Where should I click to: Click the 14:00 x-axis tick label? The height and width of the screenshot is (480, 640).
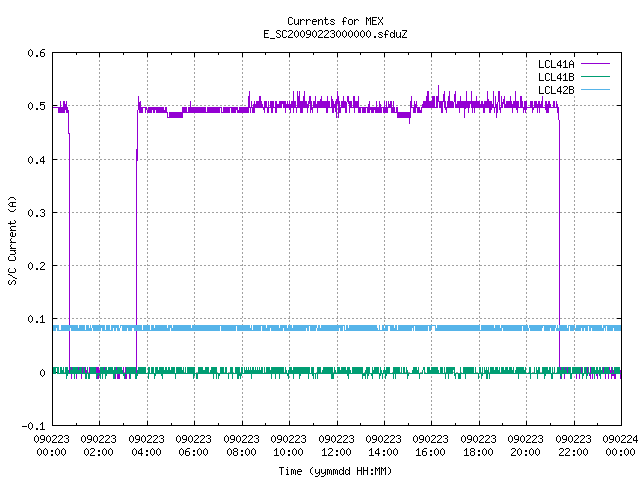coord(384,452)
